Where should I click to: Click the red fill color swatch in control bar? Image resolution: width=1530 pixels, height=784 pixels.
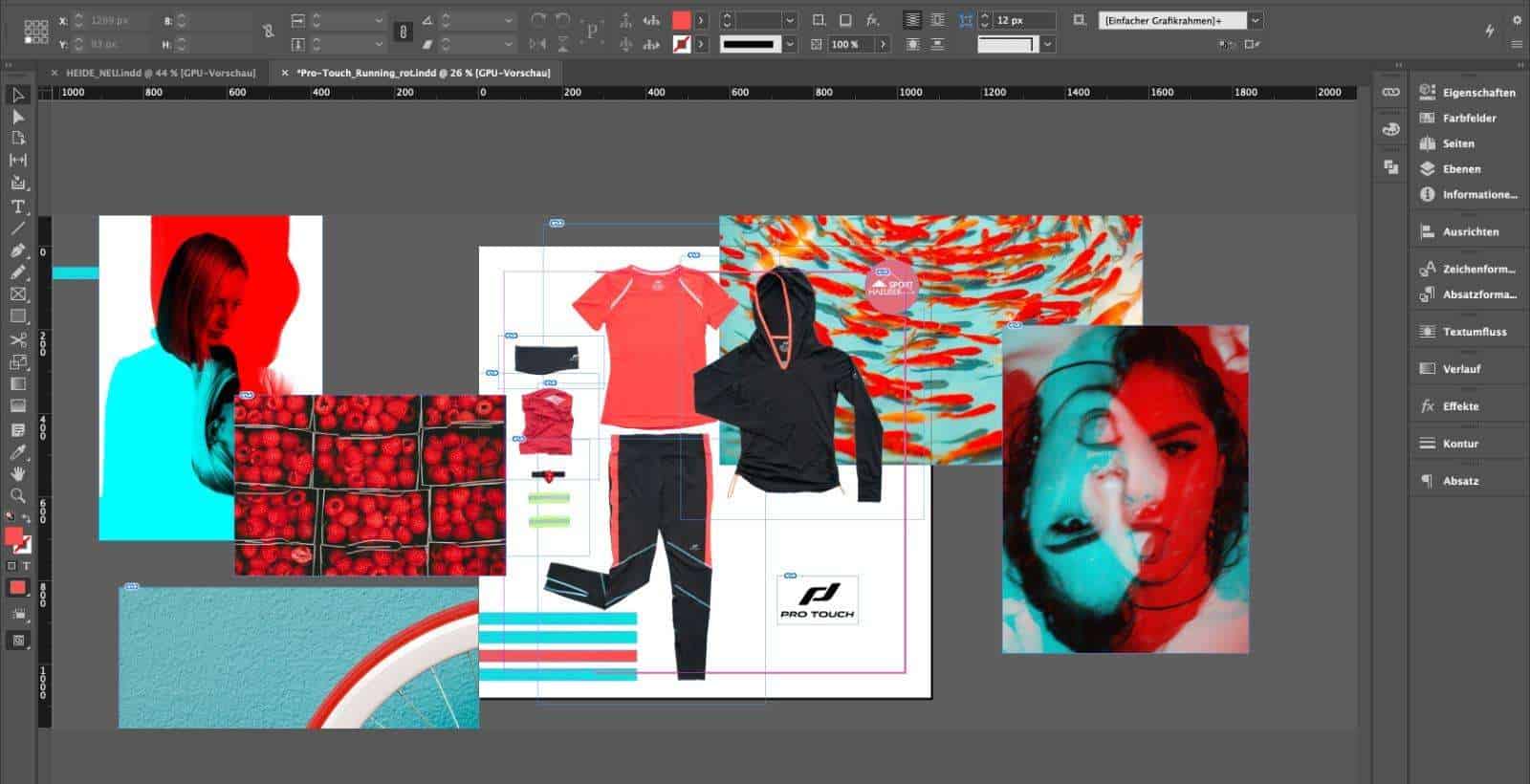pos(682,20)
